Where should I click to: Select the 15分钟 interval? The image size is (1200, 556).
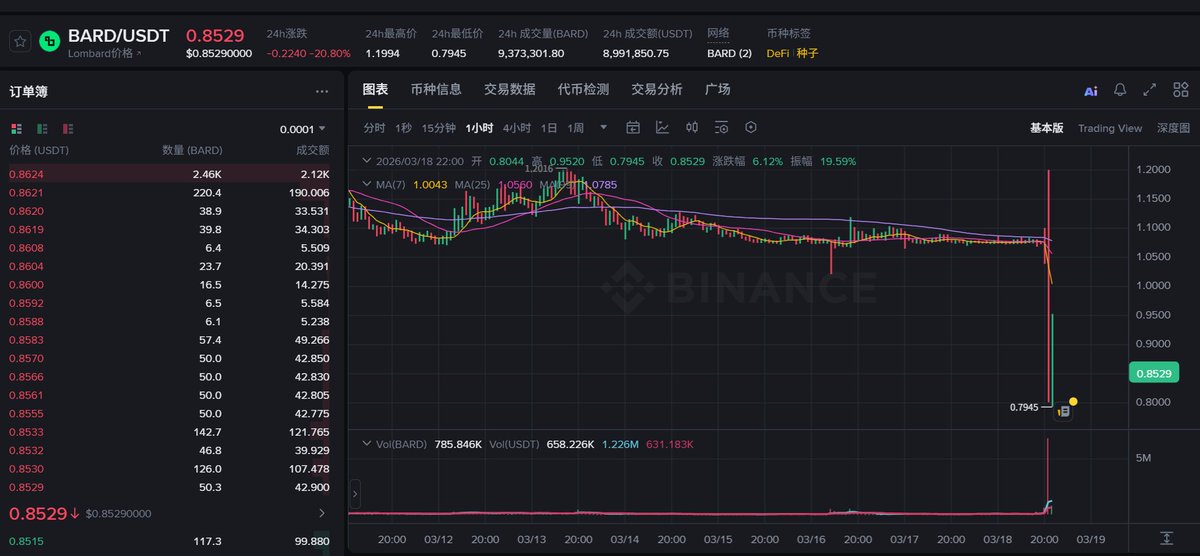click(x=439, y=128)
